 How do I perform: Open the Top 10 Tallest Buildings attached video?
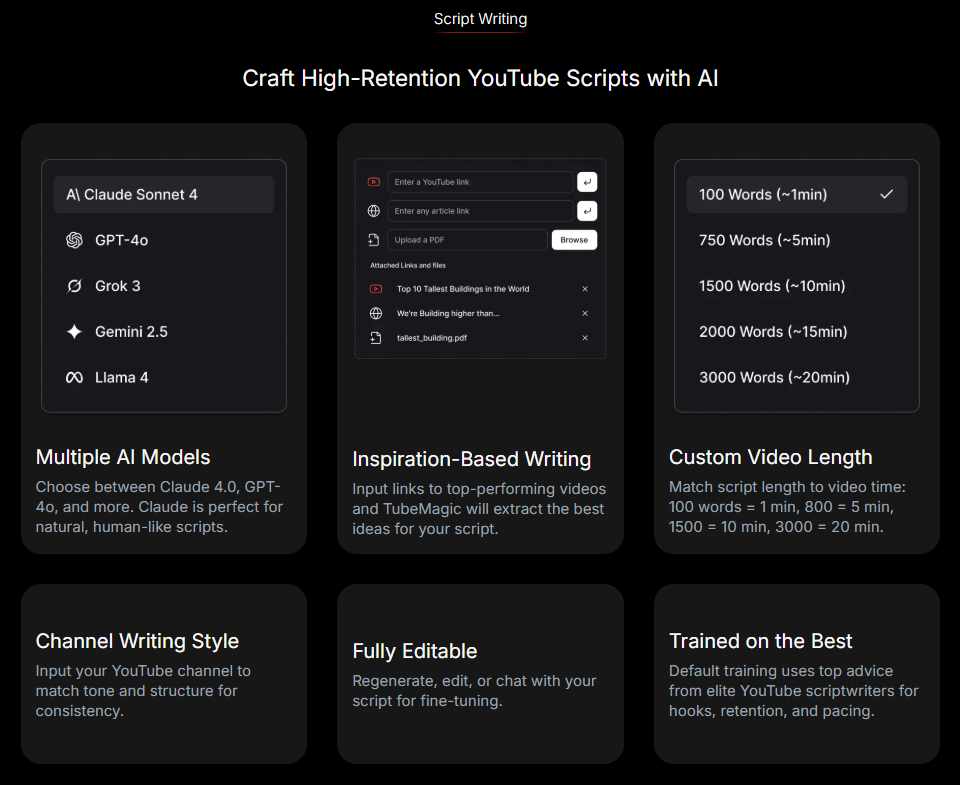pos(463,289)
